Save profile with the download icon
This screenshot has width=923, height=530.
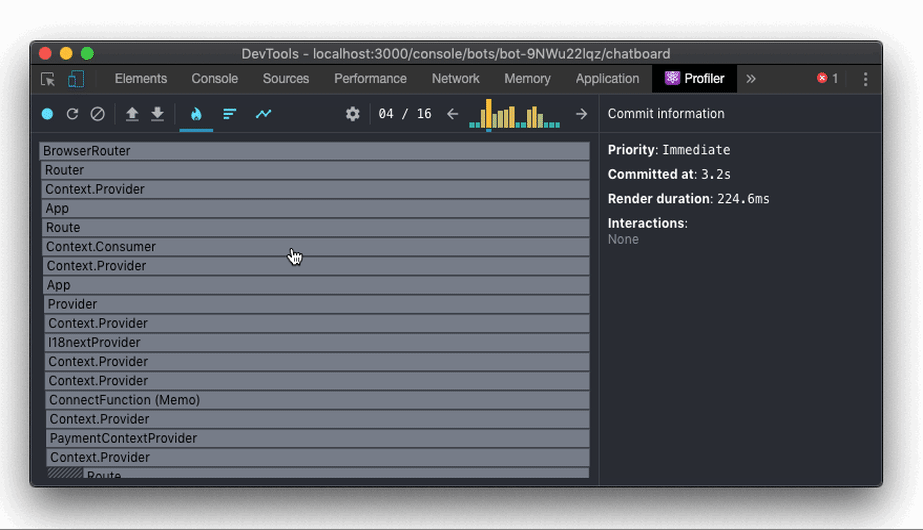tap(157, 114)
